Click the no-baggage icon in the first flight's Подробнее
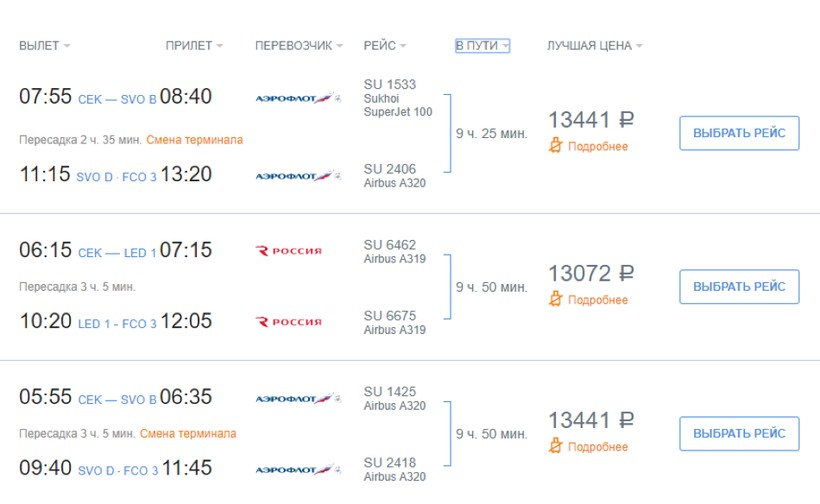820x504 pixels. [557, 146]
